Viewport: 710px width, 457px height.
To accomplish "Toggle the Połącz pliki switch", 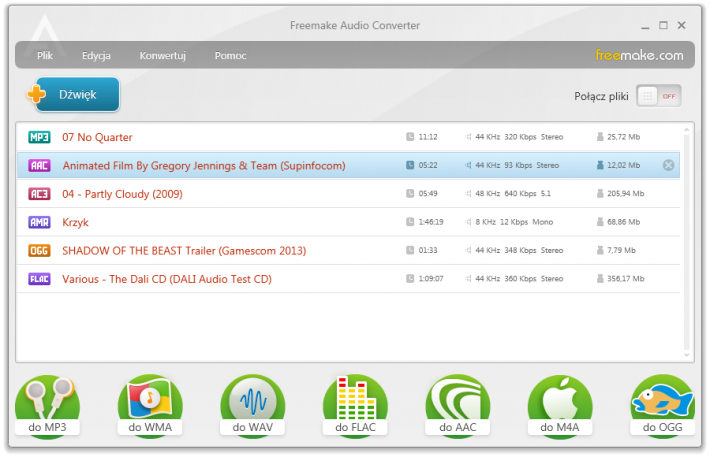I will (x=658, y=96).
